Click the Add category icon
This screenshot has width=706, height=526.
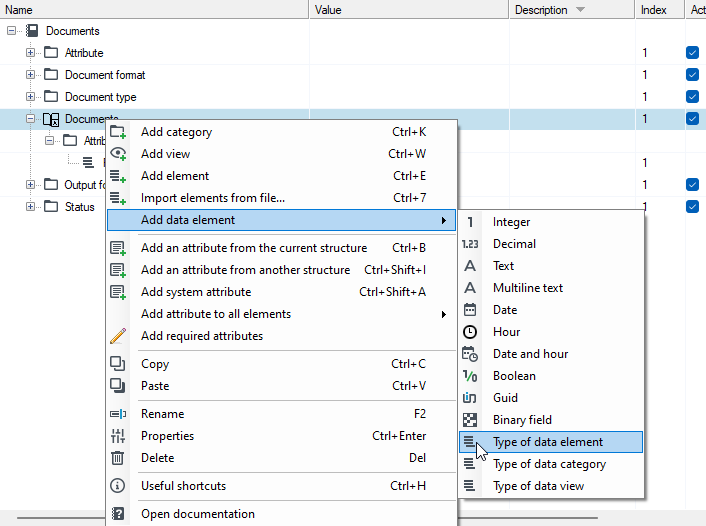click(x=118, y=132)
